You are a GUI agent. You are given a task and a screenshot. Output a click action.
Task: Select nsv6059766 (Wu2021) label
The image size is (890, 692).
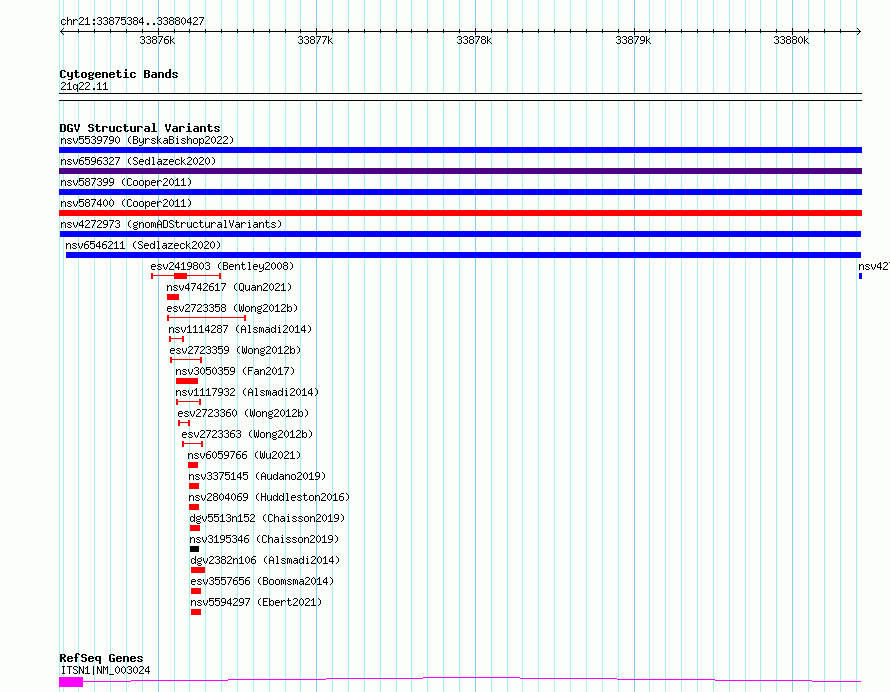244,455
